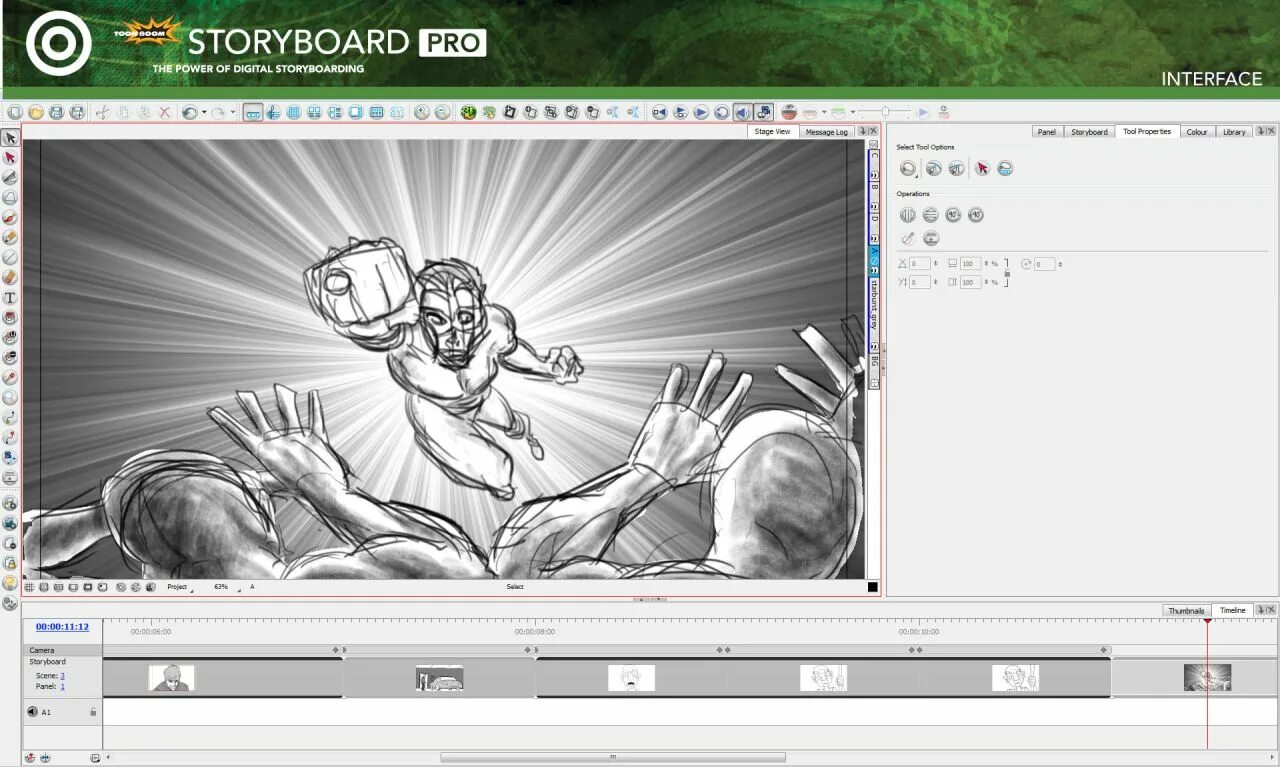Select the Brush tool in left toolbar
Viewport: 1280px width, 767px height.
pyautogui.click(x=10, y=218)
